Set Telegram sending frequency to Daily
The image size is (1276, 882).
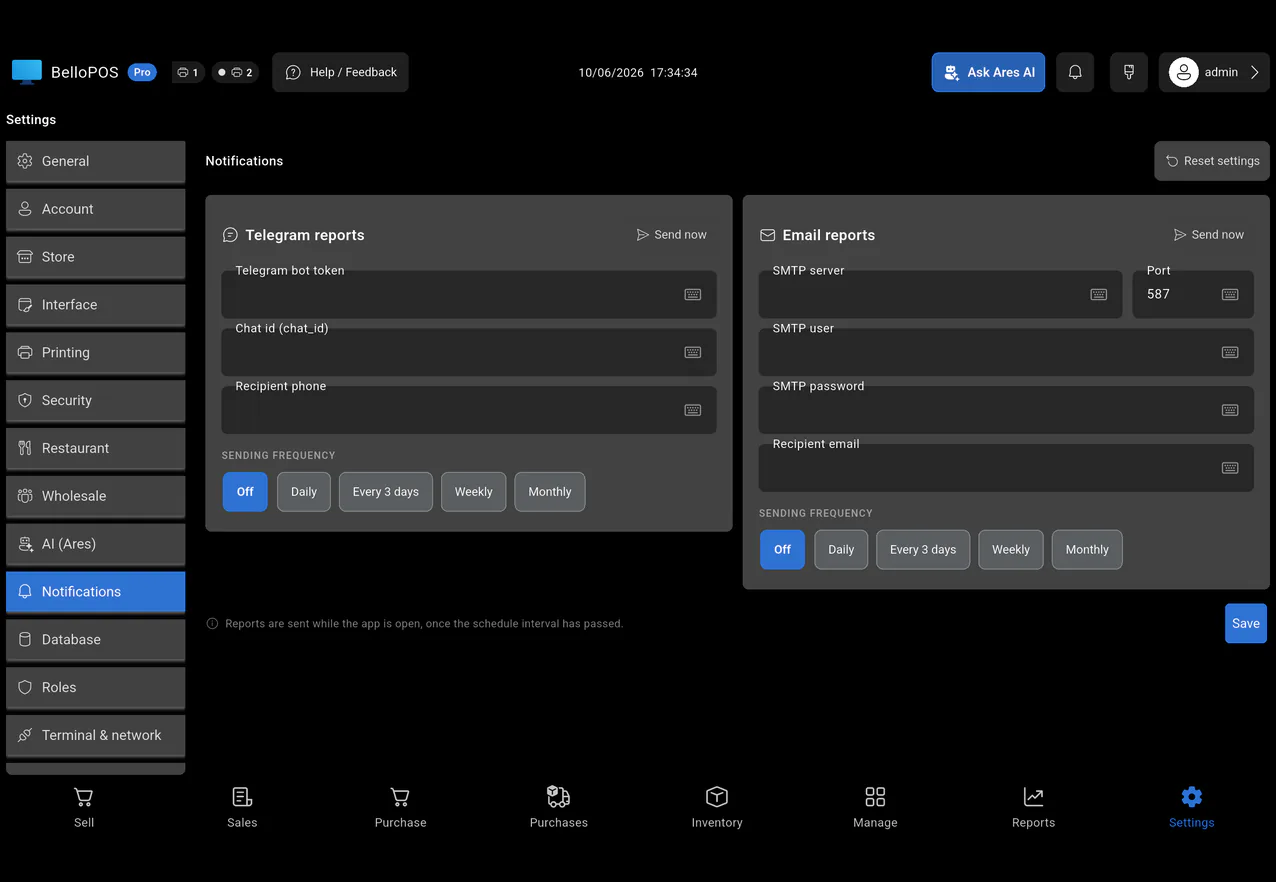point(304,492)
